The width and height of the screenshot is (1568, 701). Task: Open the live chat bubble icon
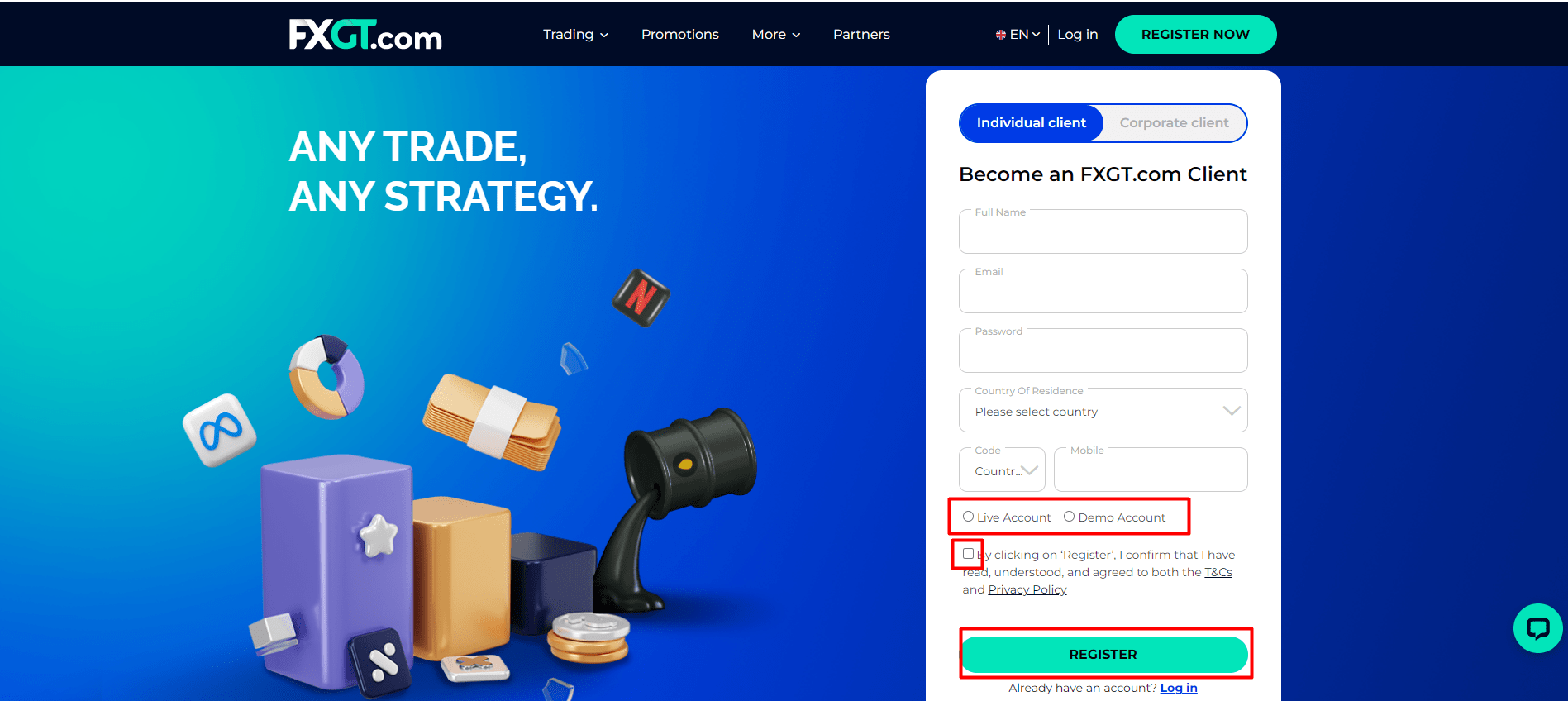point(1537,628)
